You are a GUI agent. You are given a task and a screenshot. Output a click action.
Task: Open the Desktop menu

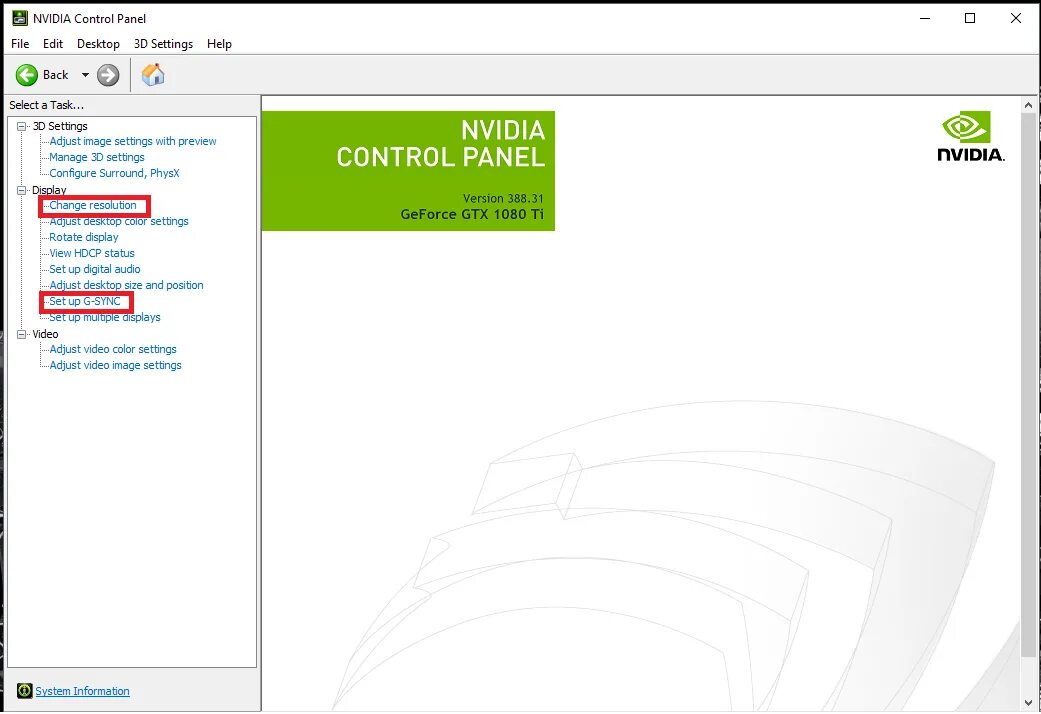[x=98, y=44]
